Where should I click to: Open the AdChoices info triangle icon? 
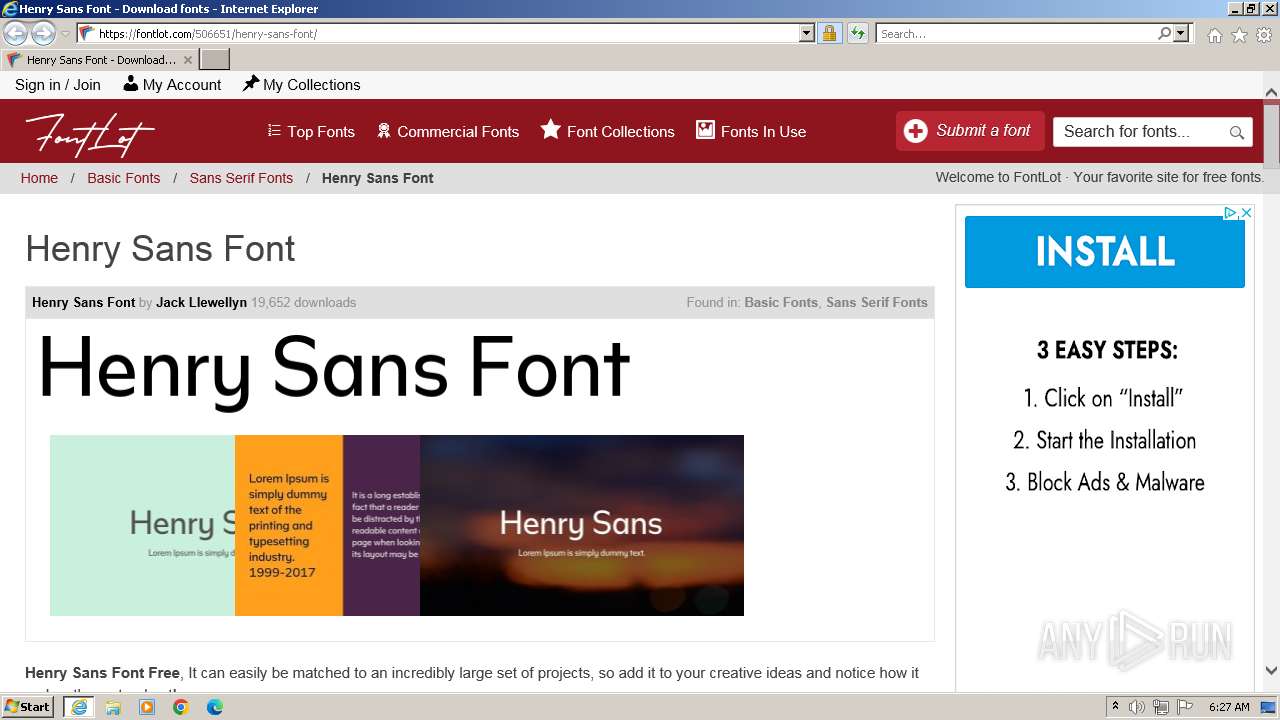(1231, 213)
